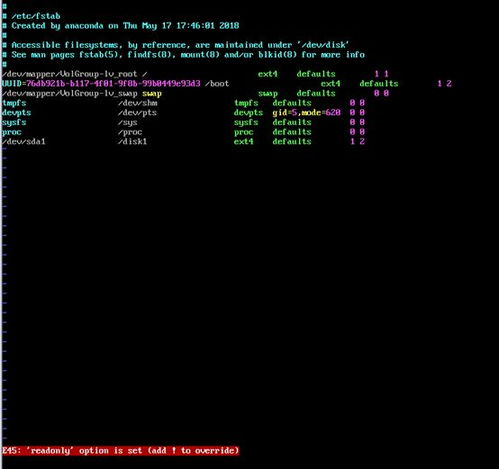
Task: Click the gid=5,mode=620 options text
Action: click(306, 113)
